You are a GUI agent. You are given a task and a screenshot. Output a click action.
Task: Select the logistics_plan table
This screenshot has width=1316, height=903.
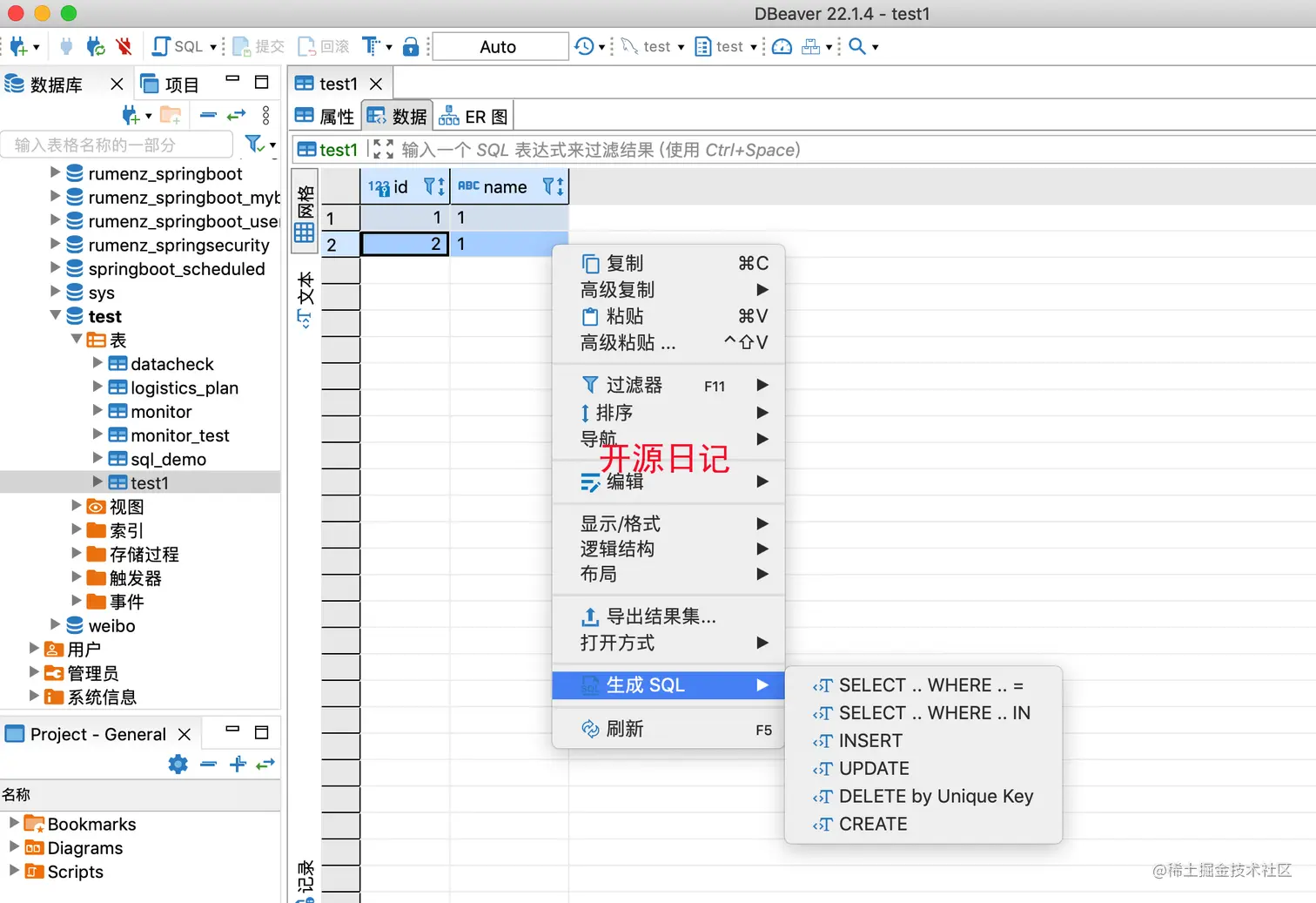coord(185,387)
